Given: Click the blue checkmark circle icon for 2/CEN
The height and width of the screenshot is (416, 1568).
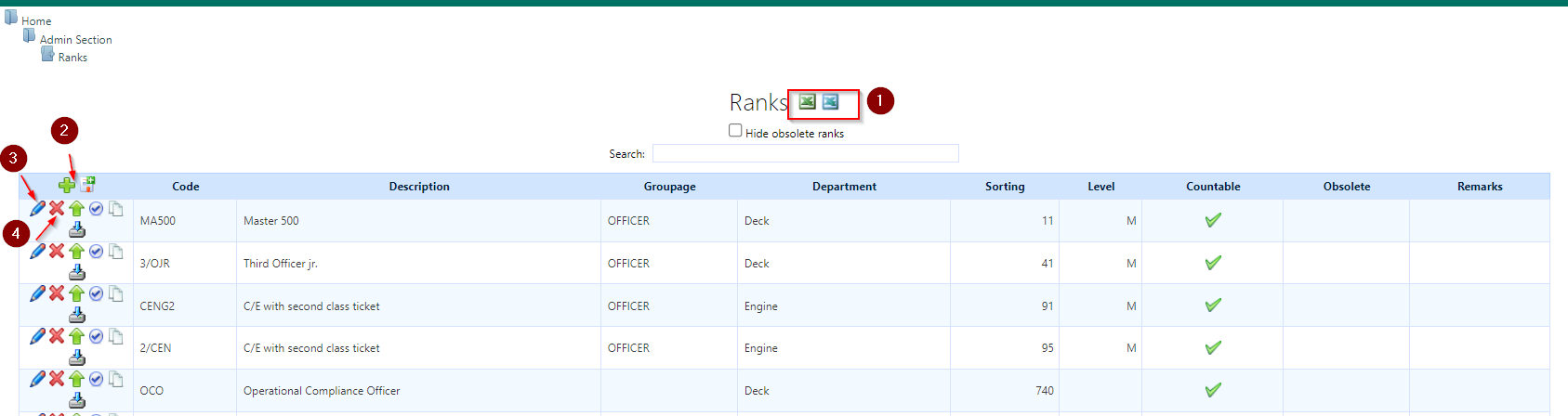Looking at the screenshot, I should [x=96, y=336].
